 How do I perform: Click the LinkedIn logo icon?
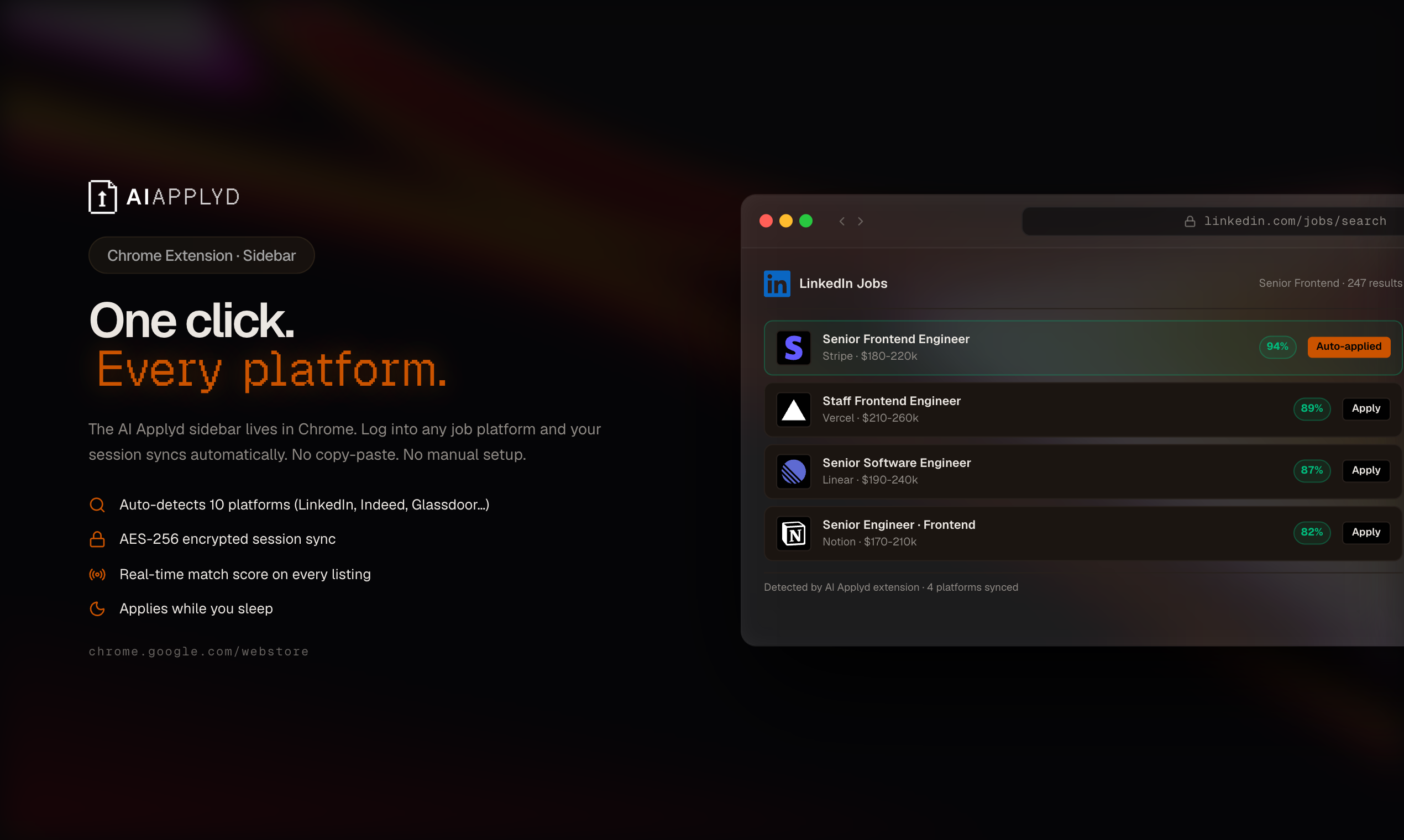click(777, 283)
